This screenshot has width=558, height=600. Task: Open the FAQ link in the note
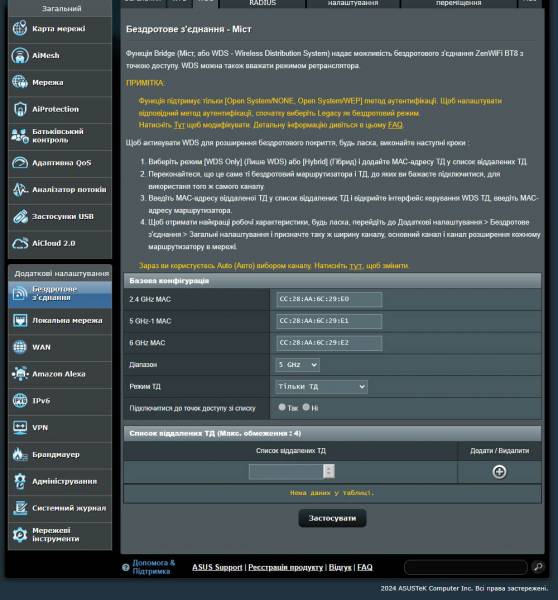[x=395, y=125]
